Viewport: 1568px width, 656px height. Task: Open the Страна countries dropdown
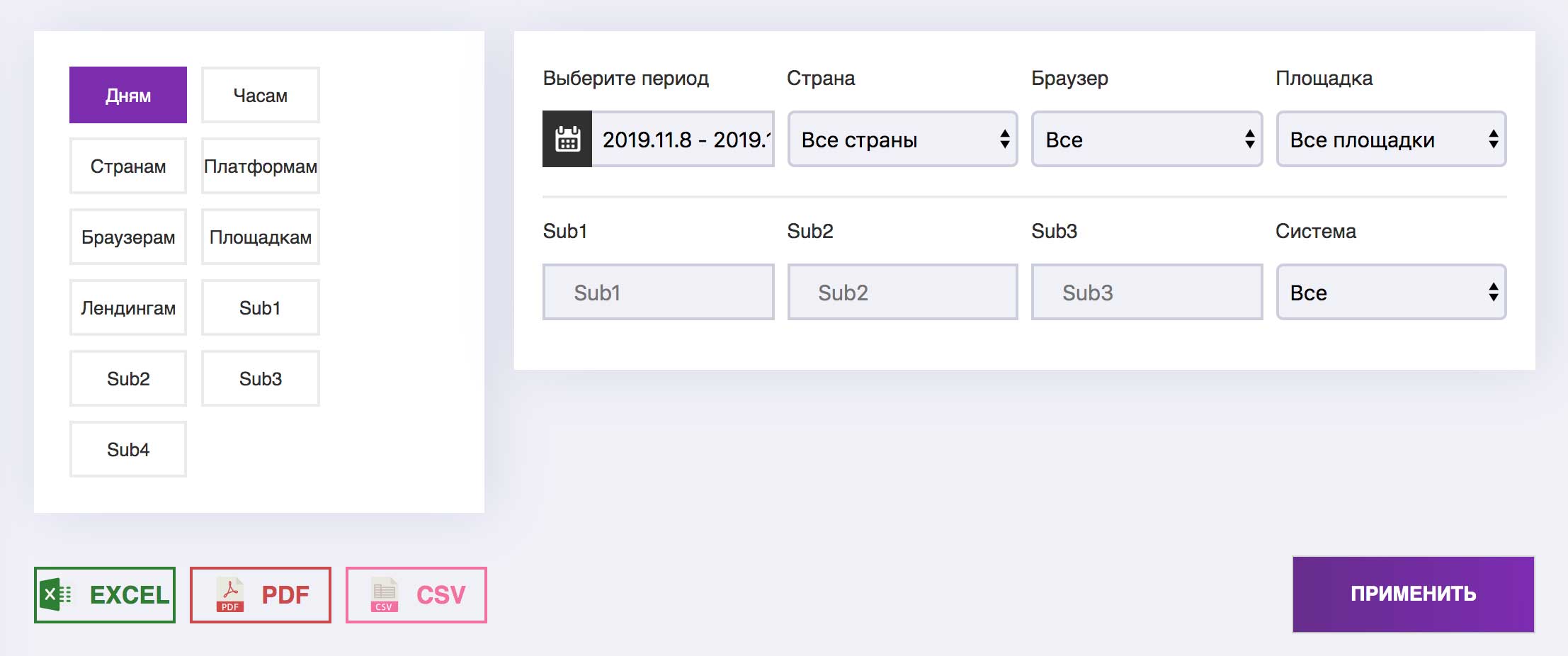point(902,139)
